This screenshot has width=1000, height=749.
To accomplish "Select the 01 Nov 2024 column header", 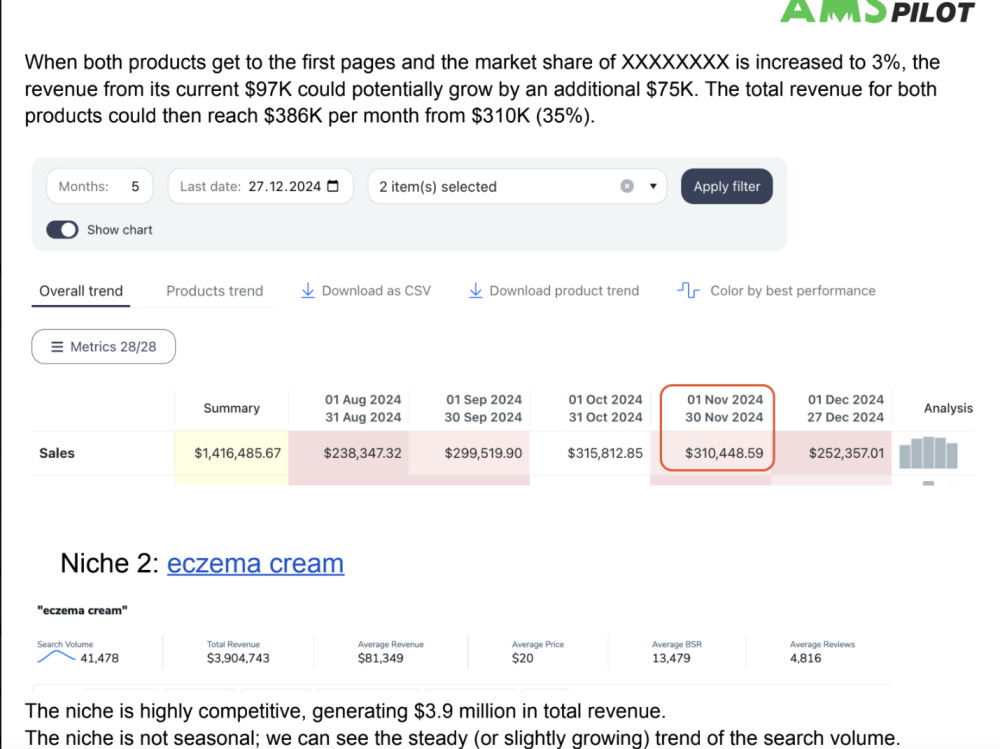I will tap(724, 408).
